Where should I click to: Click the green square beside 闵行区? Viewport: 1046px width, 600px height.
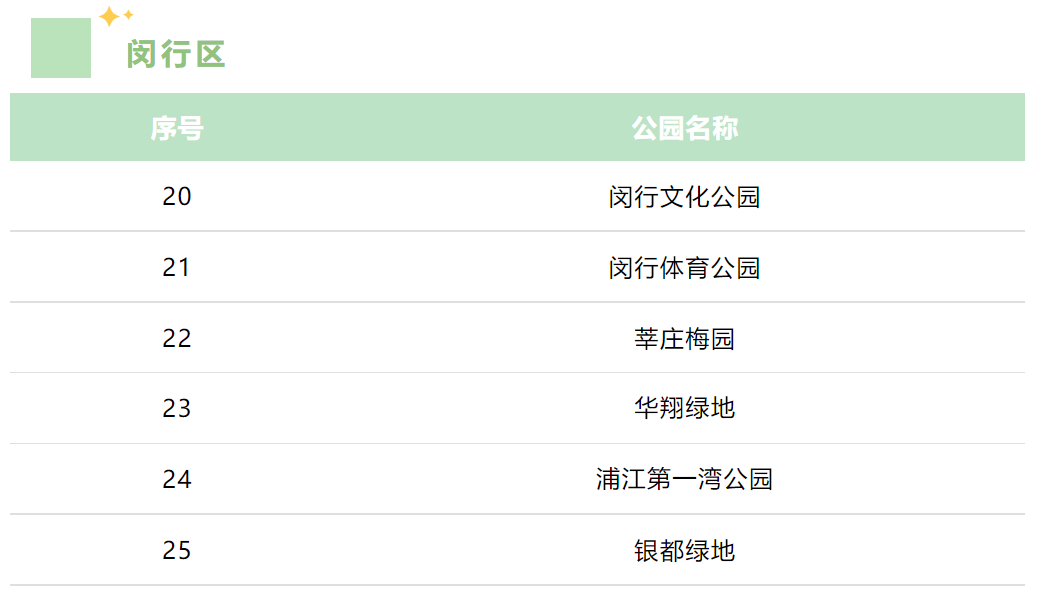tap(61, 48)
